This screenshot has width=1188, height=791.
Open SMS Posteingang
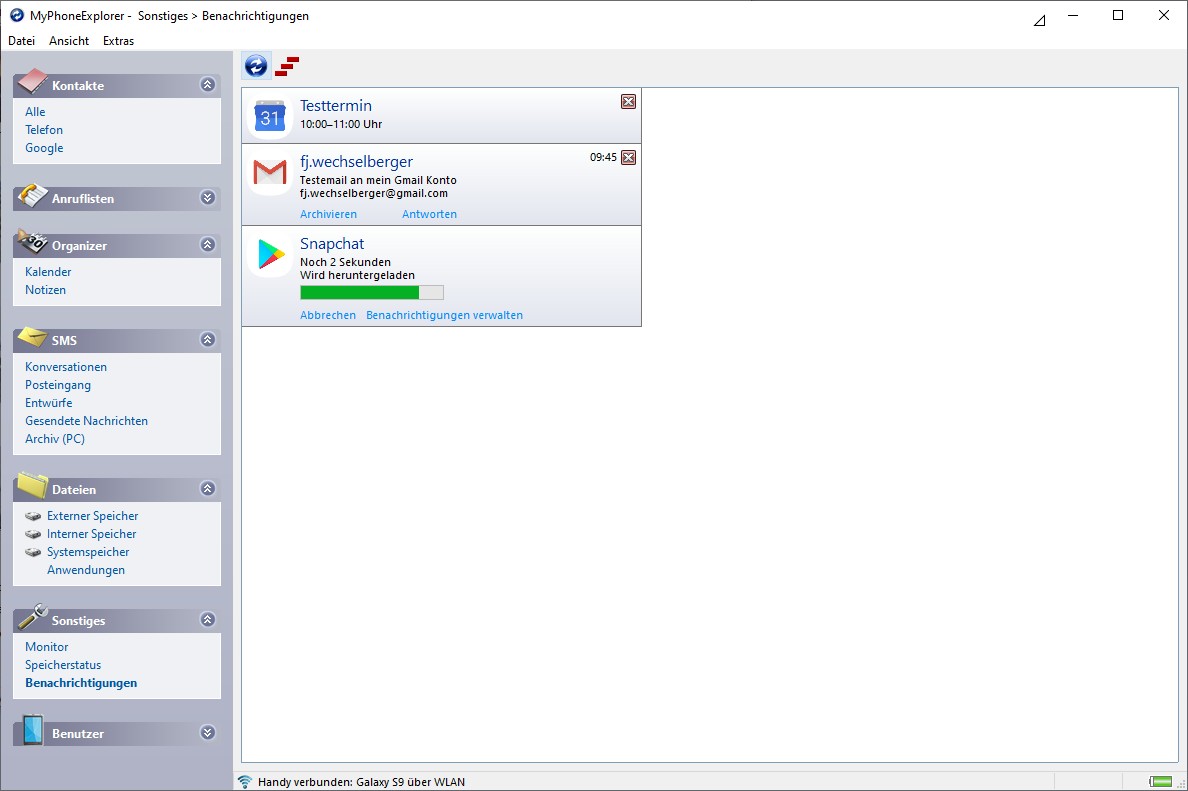point(58,385)
